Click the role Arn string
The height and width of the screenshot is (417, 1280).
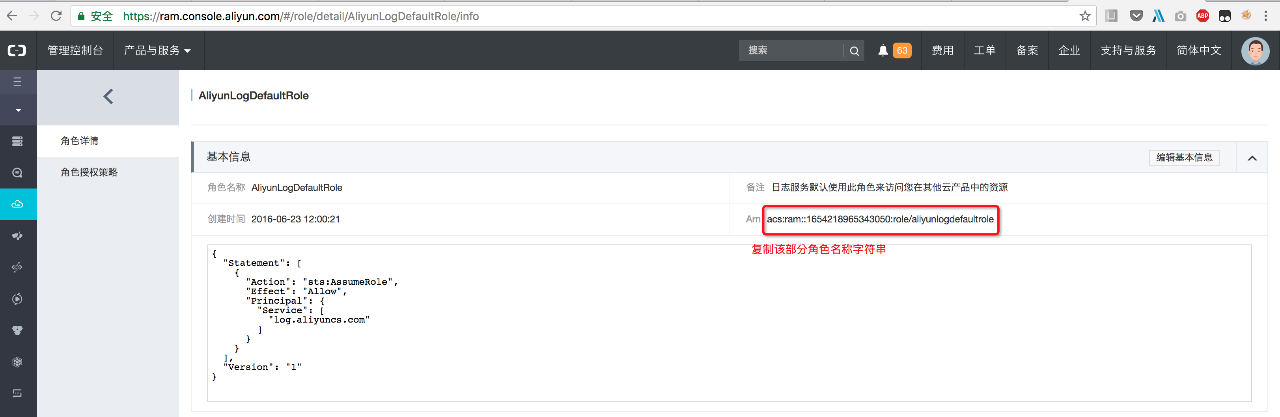(881, 218)
